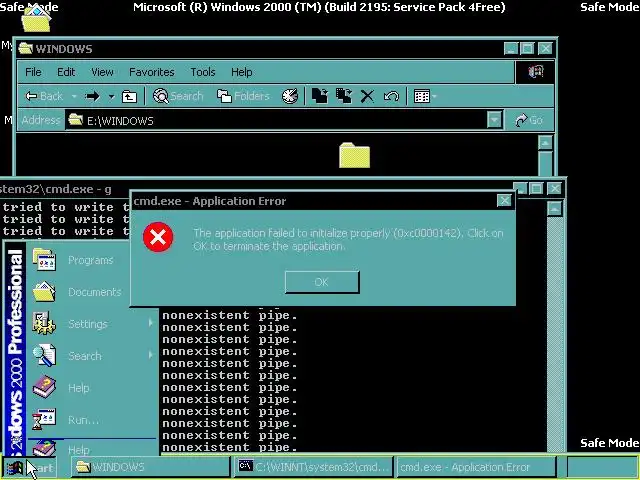Click the Move To toolbar icon

coord(320,96)
